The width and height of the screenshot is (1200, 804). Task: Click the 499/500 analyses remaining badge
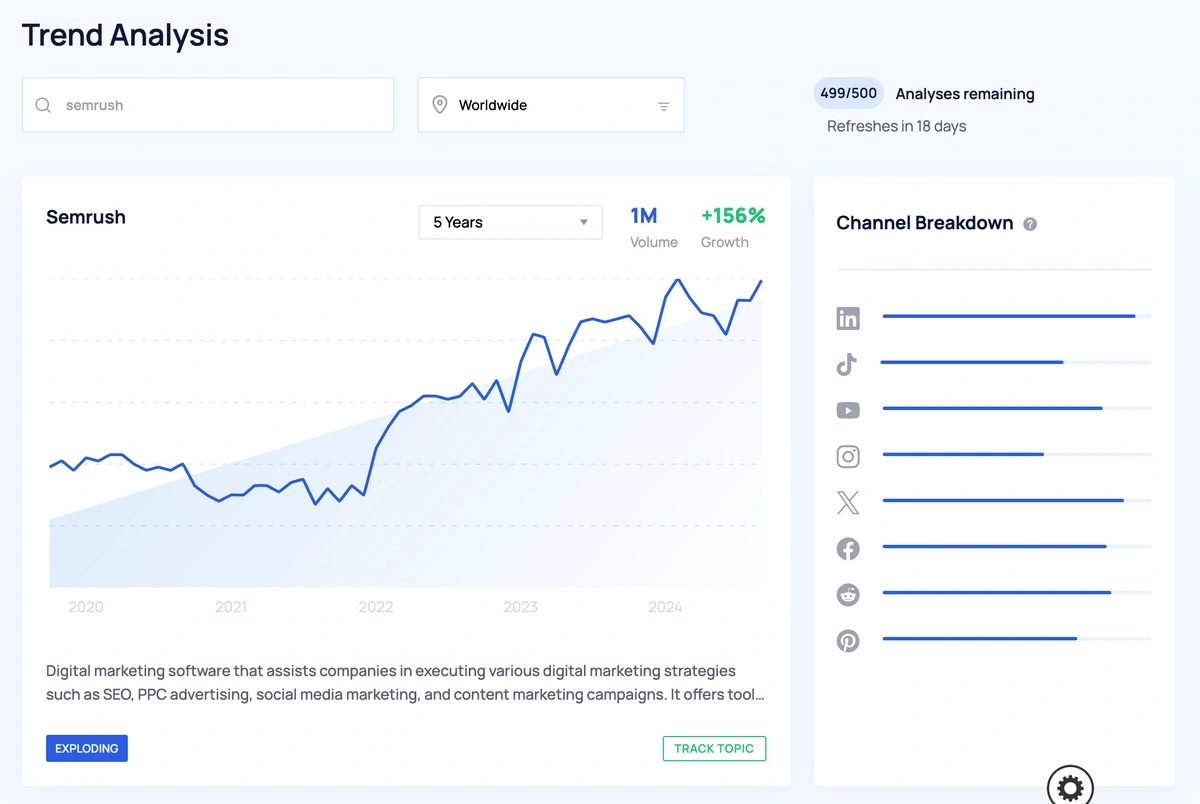pos(848,93)
